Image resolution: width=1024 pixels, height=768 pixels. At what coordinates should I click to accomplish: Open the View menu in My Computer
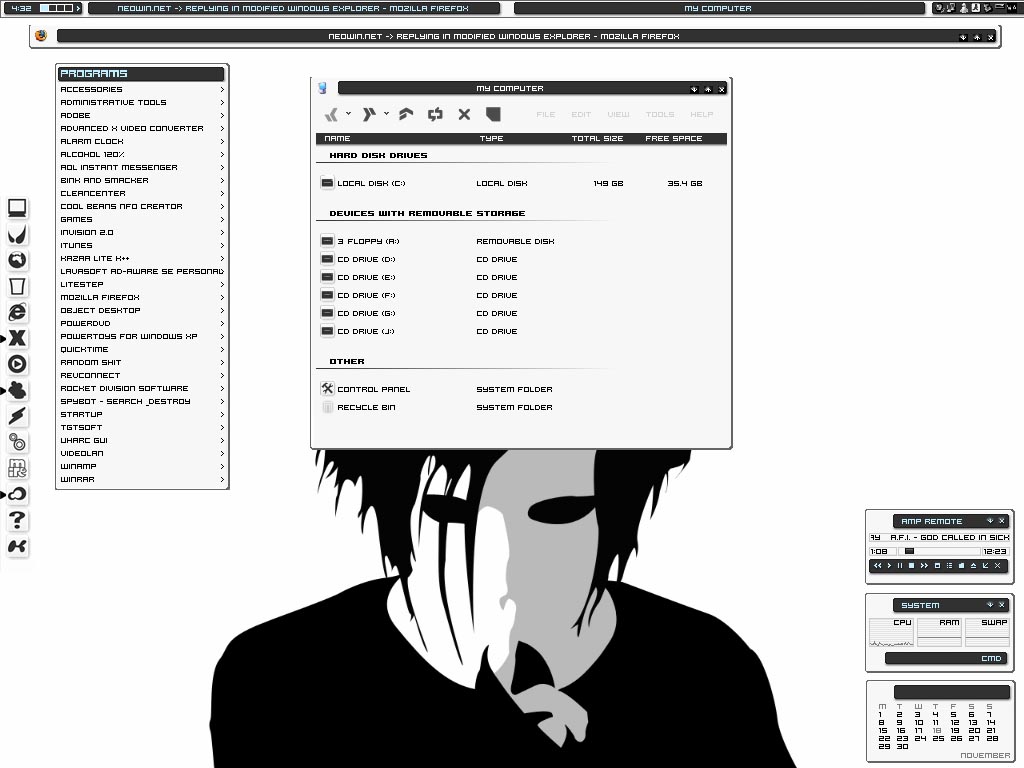[618, 114]
